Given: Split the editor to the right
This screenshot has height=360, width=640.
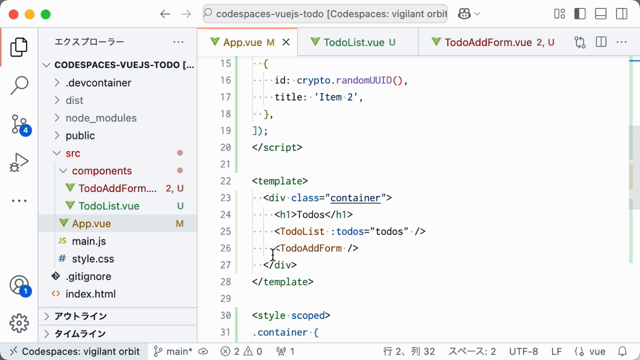Looking at the screenshot, I should click(x=601, y=42).
